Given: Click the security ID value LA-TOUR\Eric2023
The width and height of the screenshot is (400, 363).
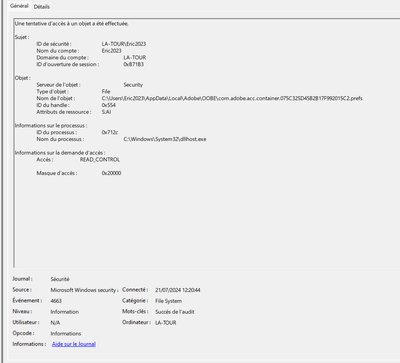Looking at the screenshot, I should point(124,44).
